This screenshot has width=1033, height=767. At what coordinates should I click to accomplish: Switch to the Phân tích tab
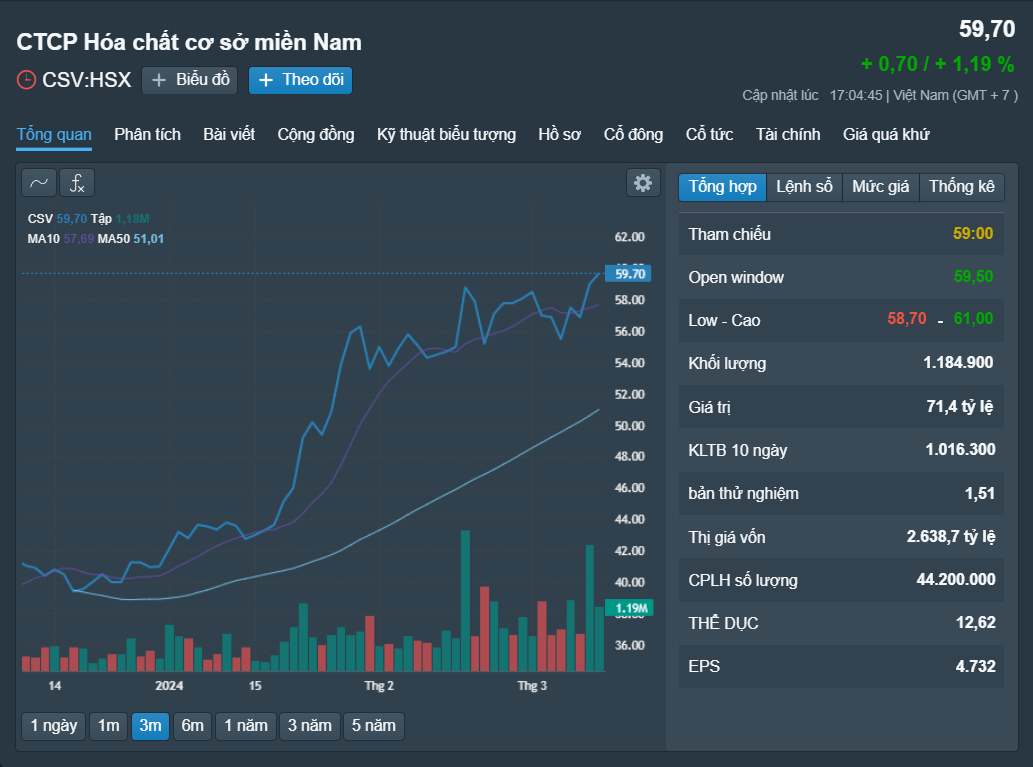pyautogui.click(x=148, y=134)
